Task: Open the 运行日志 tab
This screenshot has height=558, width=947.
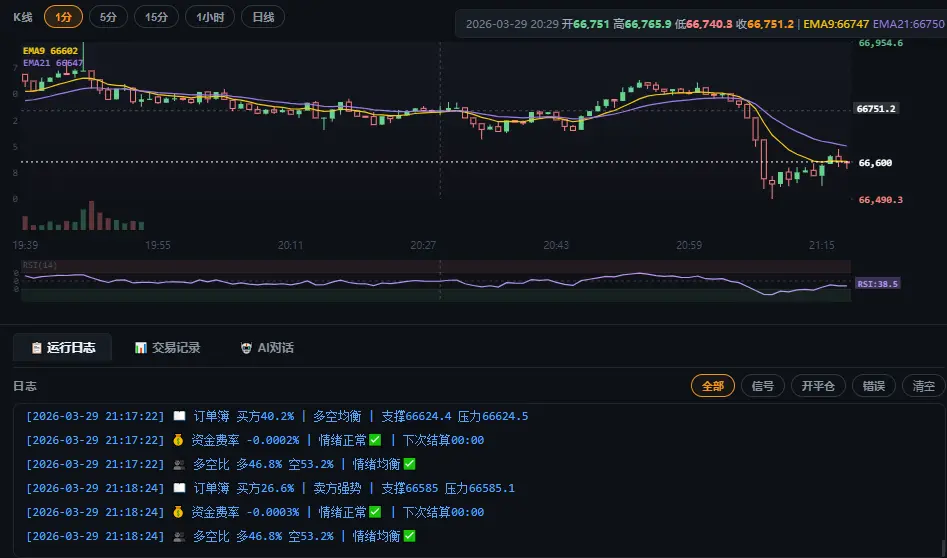Action: click(x=62, y=348)
